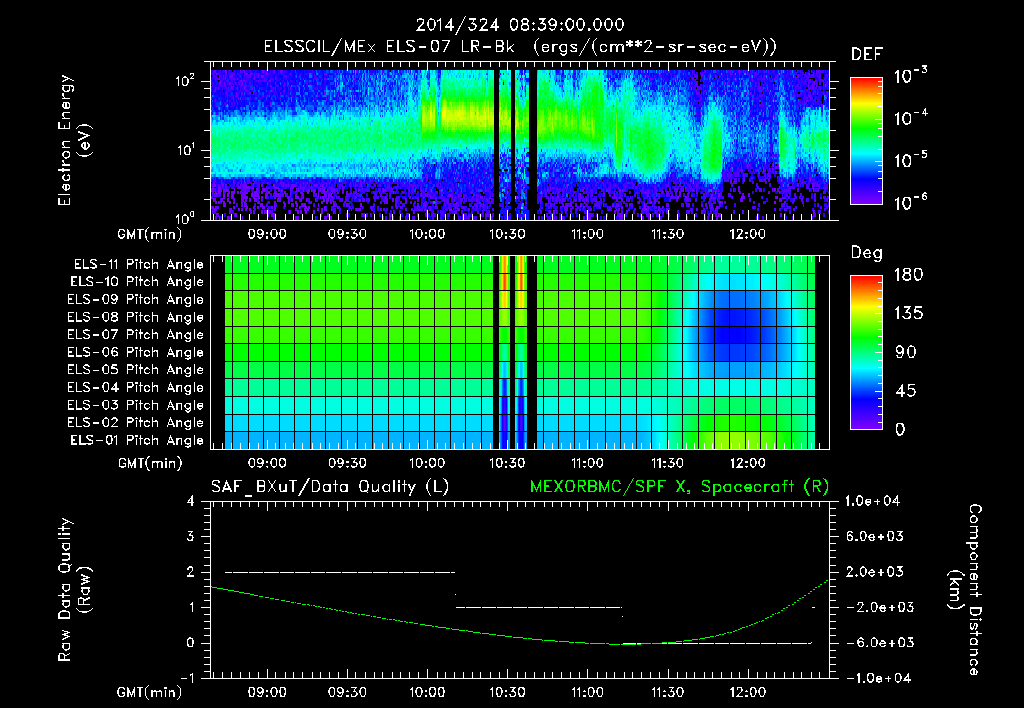Click the DEF color bar legend
The height and width of the screenshot is (708, 1024).
pos(867,141)
